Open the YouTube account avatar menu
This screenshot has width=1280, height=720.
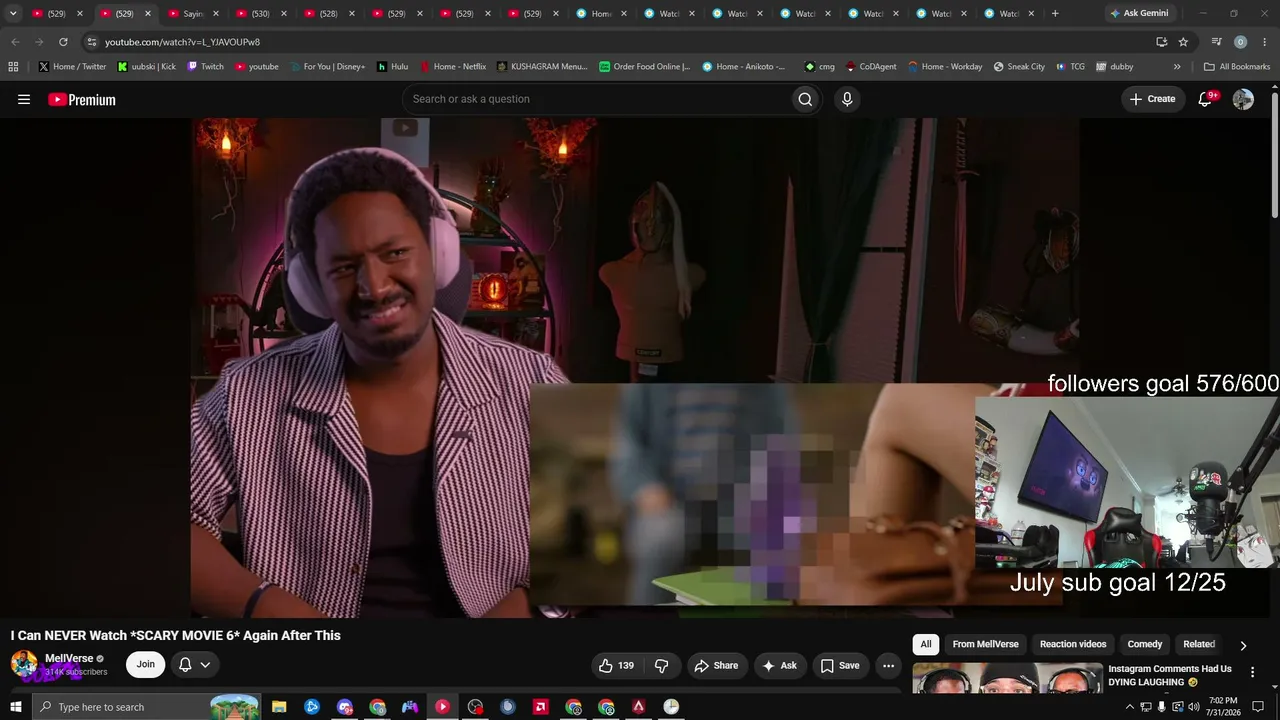(x=1243, y=99)
